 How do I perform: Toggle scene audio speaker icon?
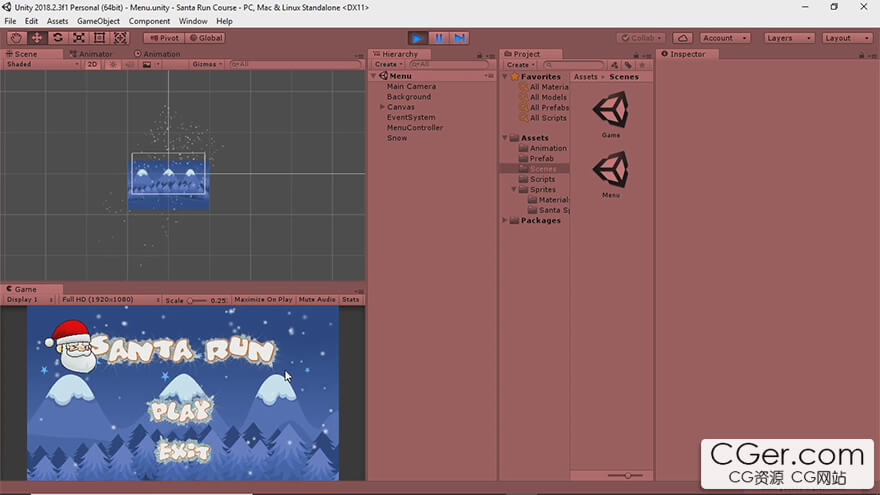click(130, 65)
